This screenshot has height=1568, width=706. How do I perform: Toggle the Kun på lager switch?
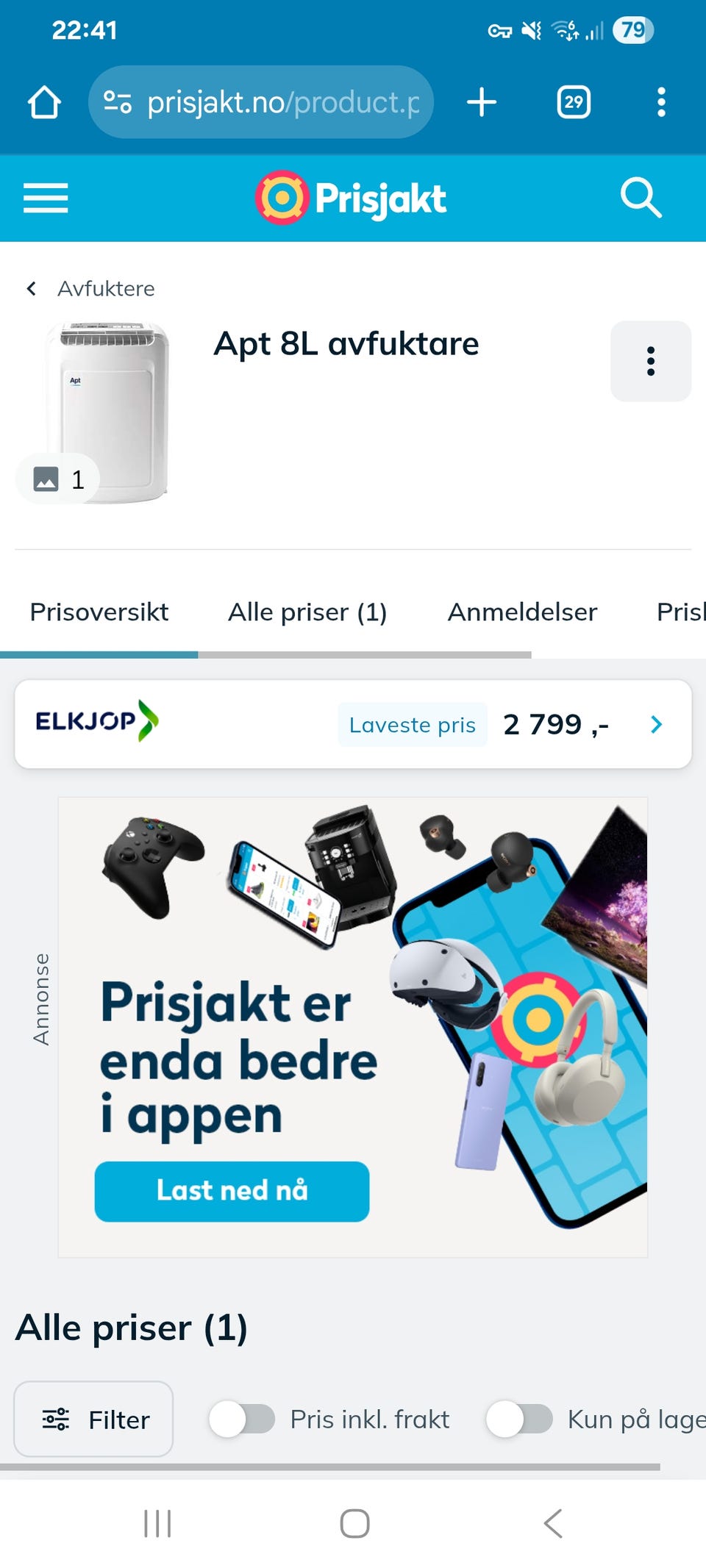point(519,1419)
